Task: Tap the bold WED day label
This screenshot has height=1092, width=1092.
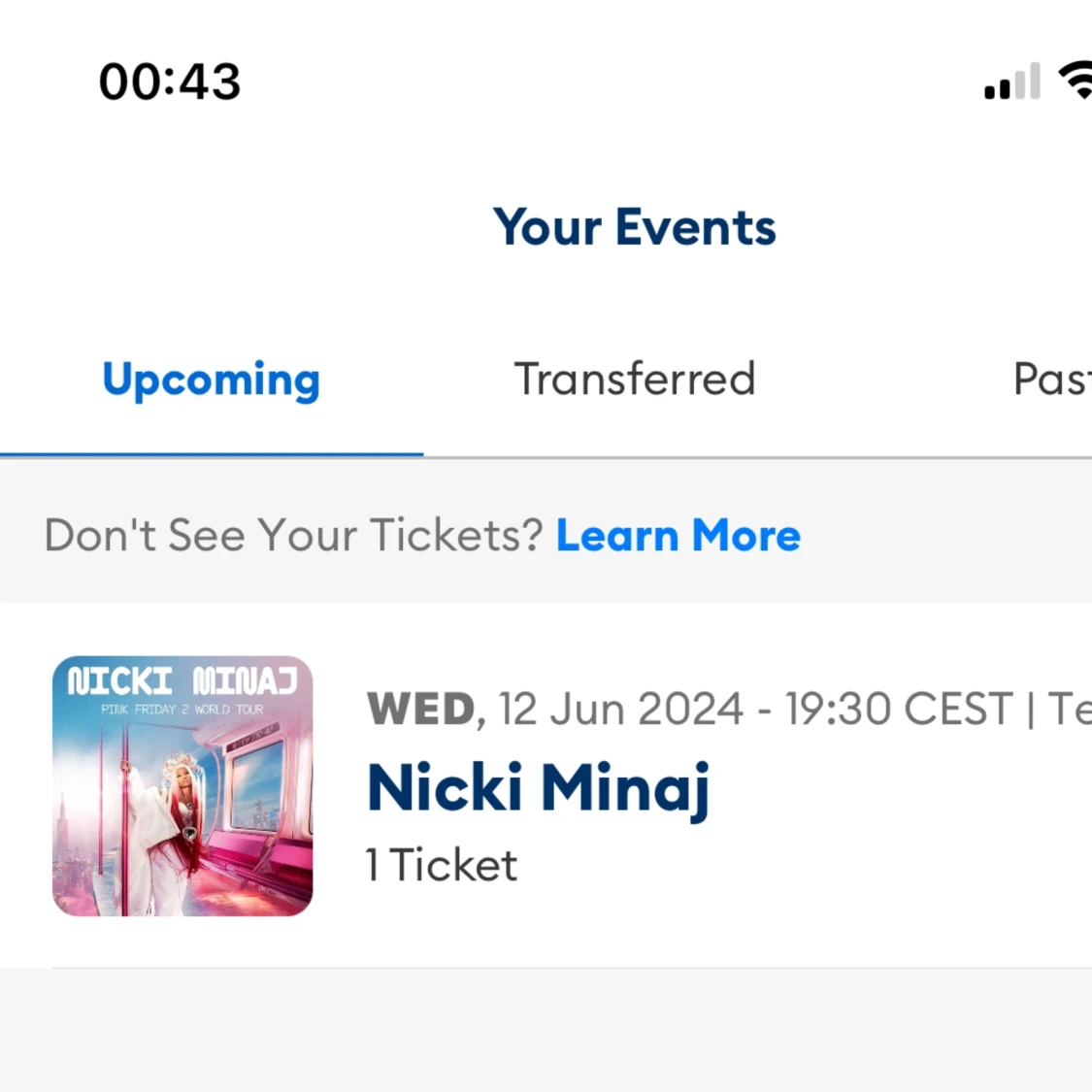Action: pyautogui.click(x=420, y=709)
